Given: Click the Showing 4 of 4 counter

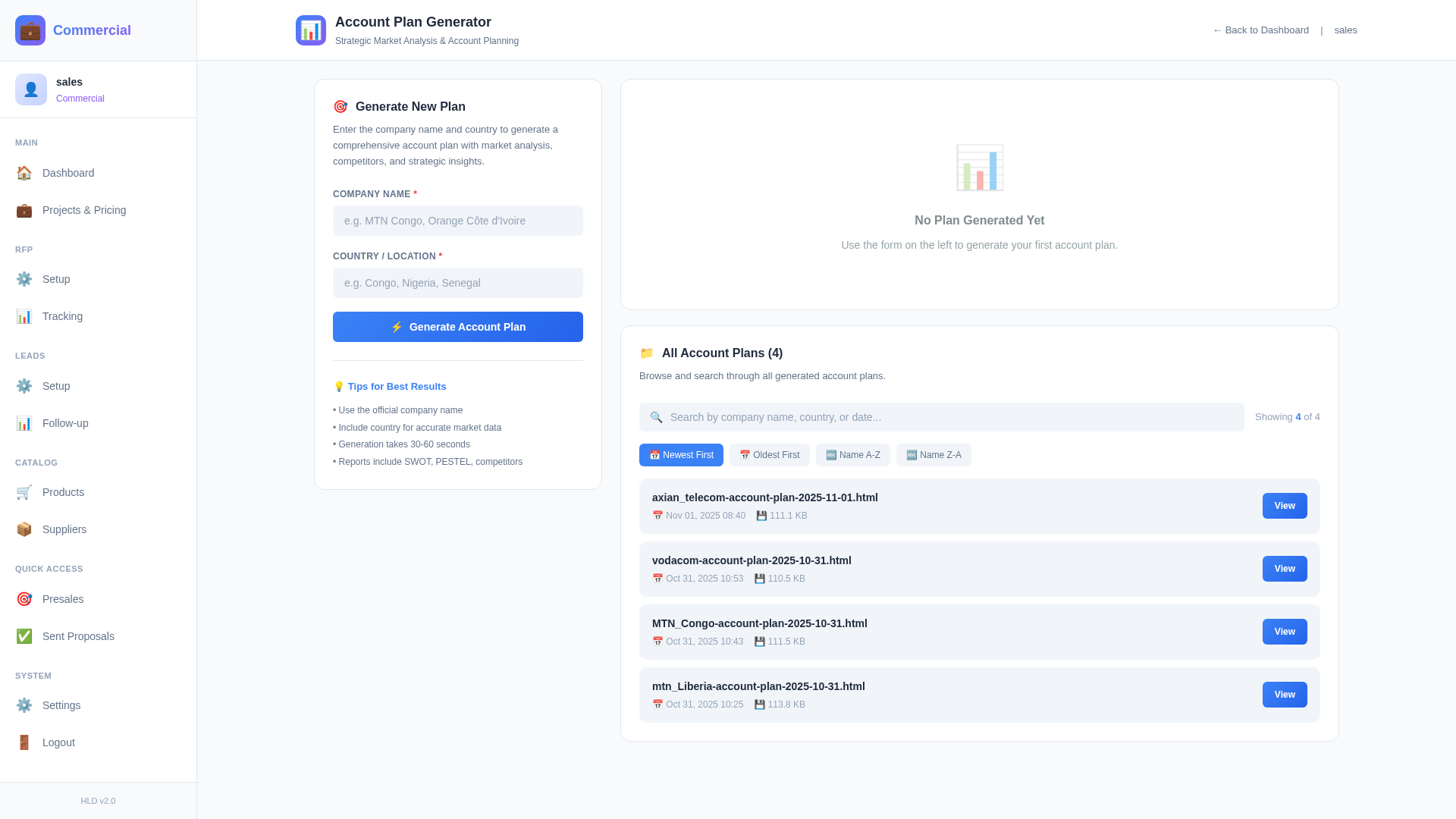Looking at the screenshot, I should (1287, 417).
